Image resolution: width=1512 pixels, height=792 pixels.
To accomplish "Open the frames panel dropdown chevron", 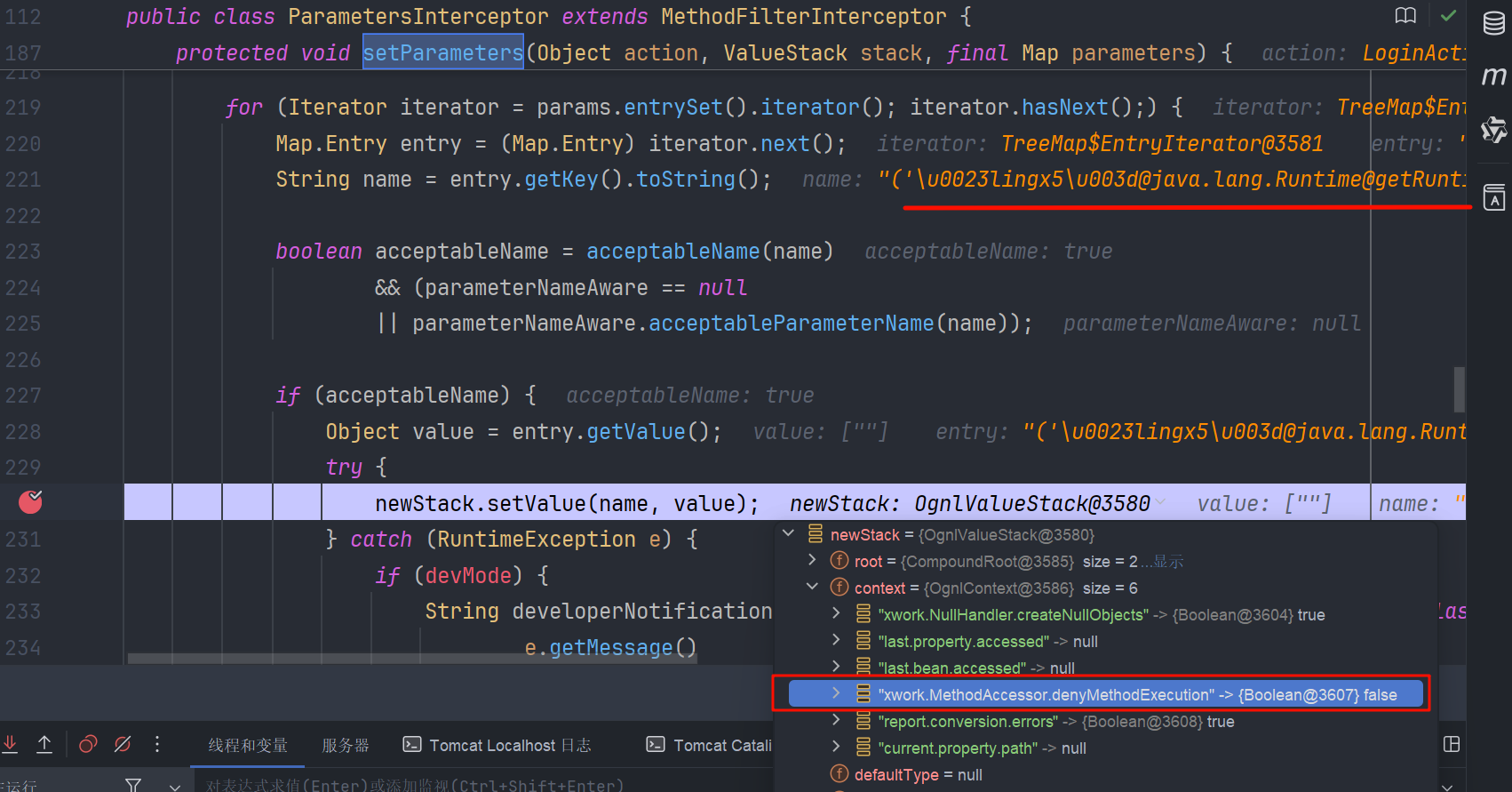I will (x=175, y=786).
